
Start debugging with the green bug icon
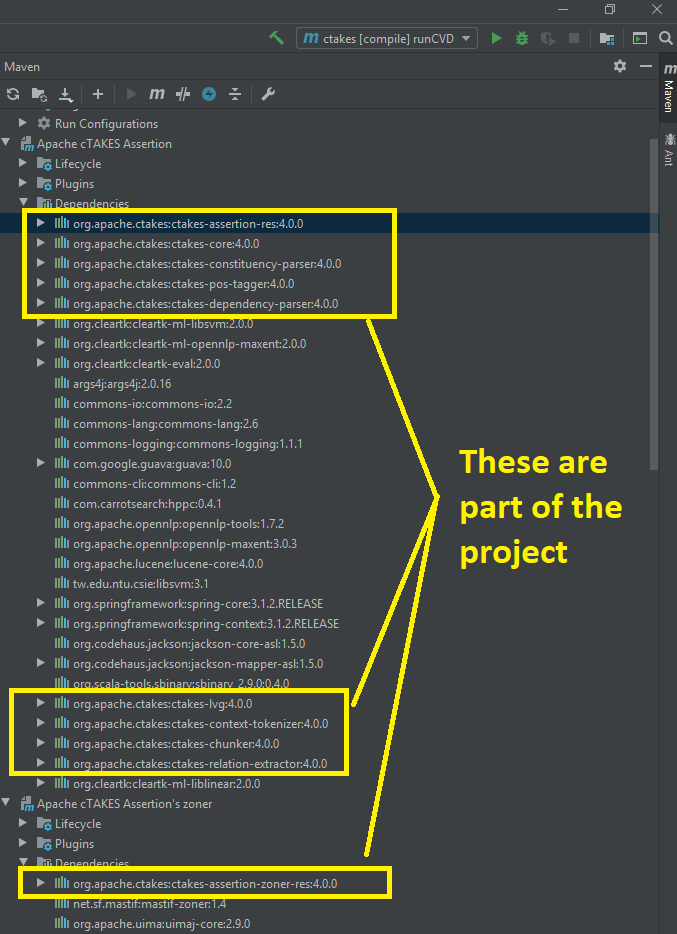522,39
